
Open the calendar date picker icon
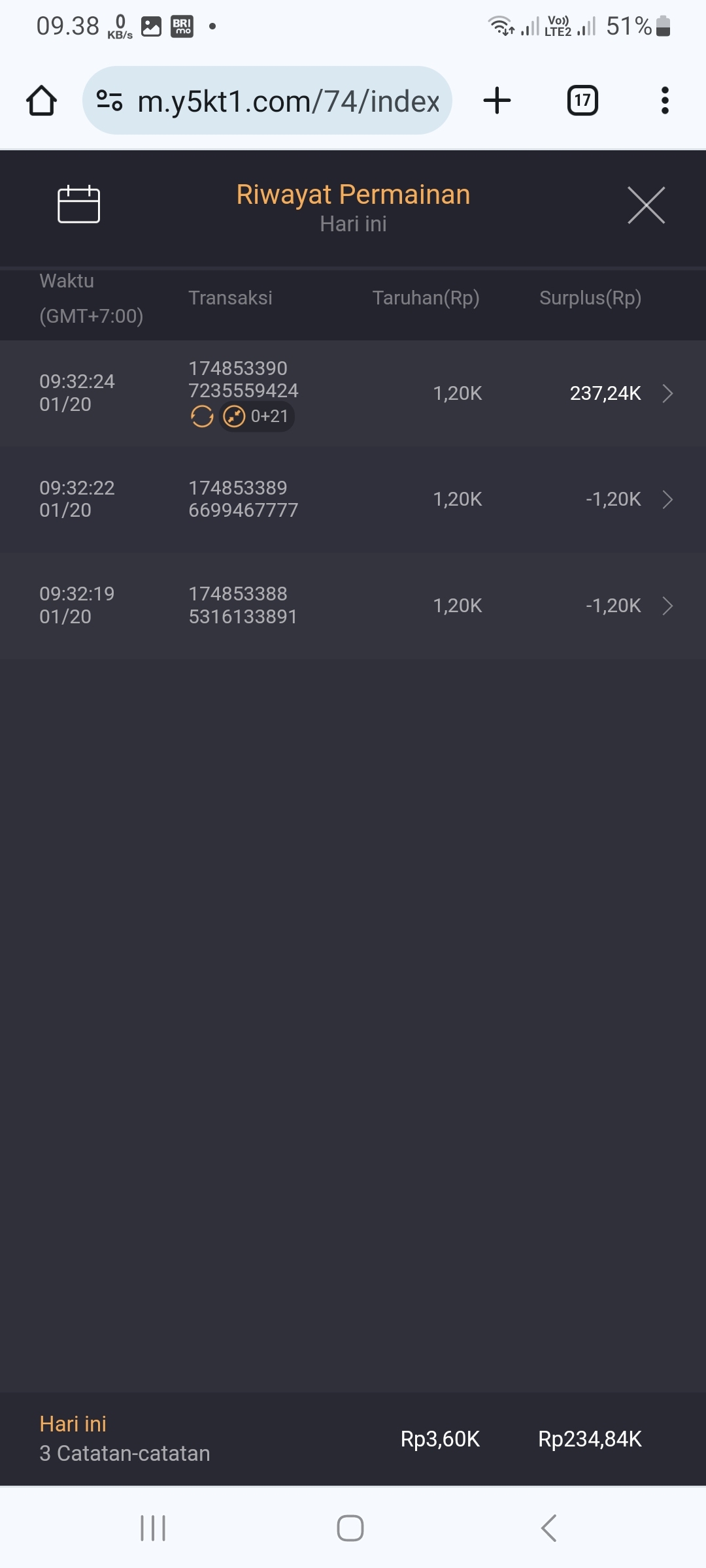pyautogui.click(x=78, y=204)
